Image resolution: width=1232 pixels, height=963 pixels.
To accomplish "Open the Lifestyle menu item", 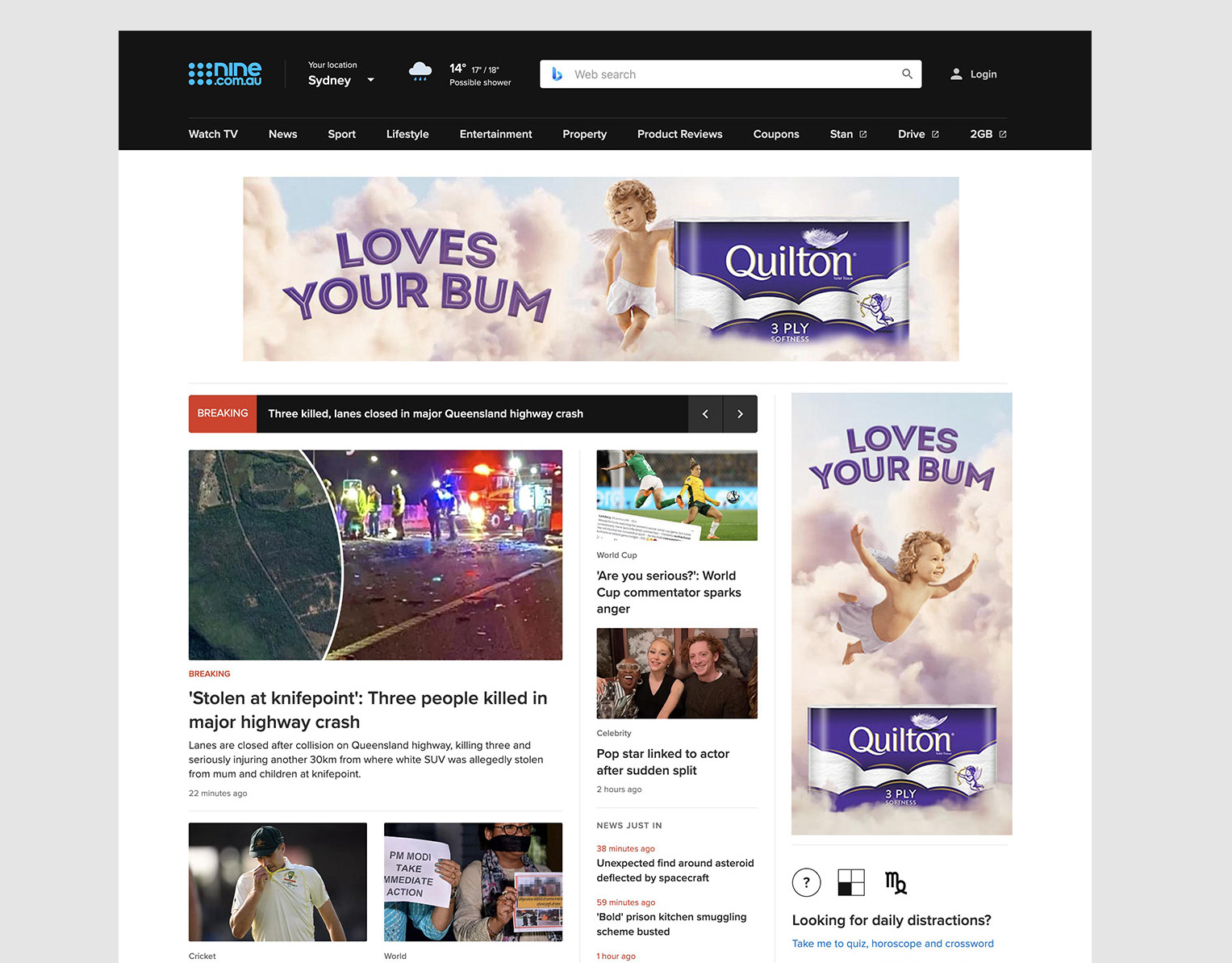I will point(407,134).
